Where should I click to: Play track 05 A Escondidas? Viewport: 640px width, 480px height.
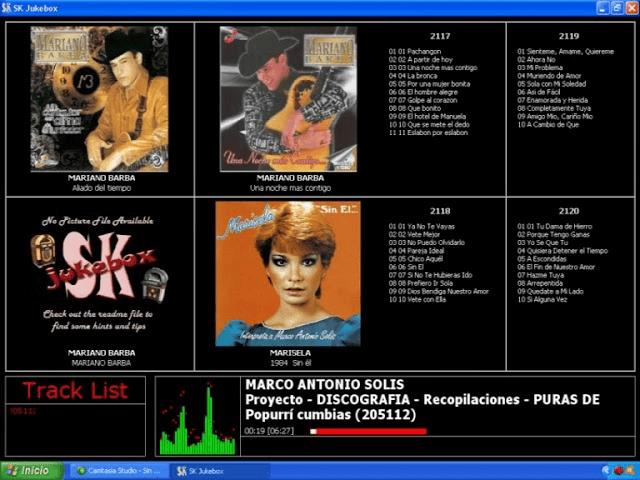542,259
